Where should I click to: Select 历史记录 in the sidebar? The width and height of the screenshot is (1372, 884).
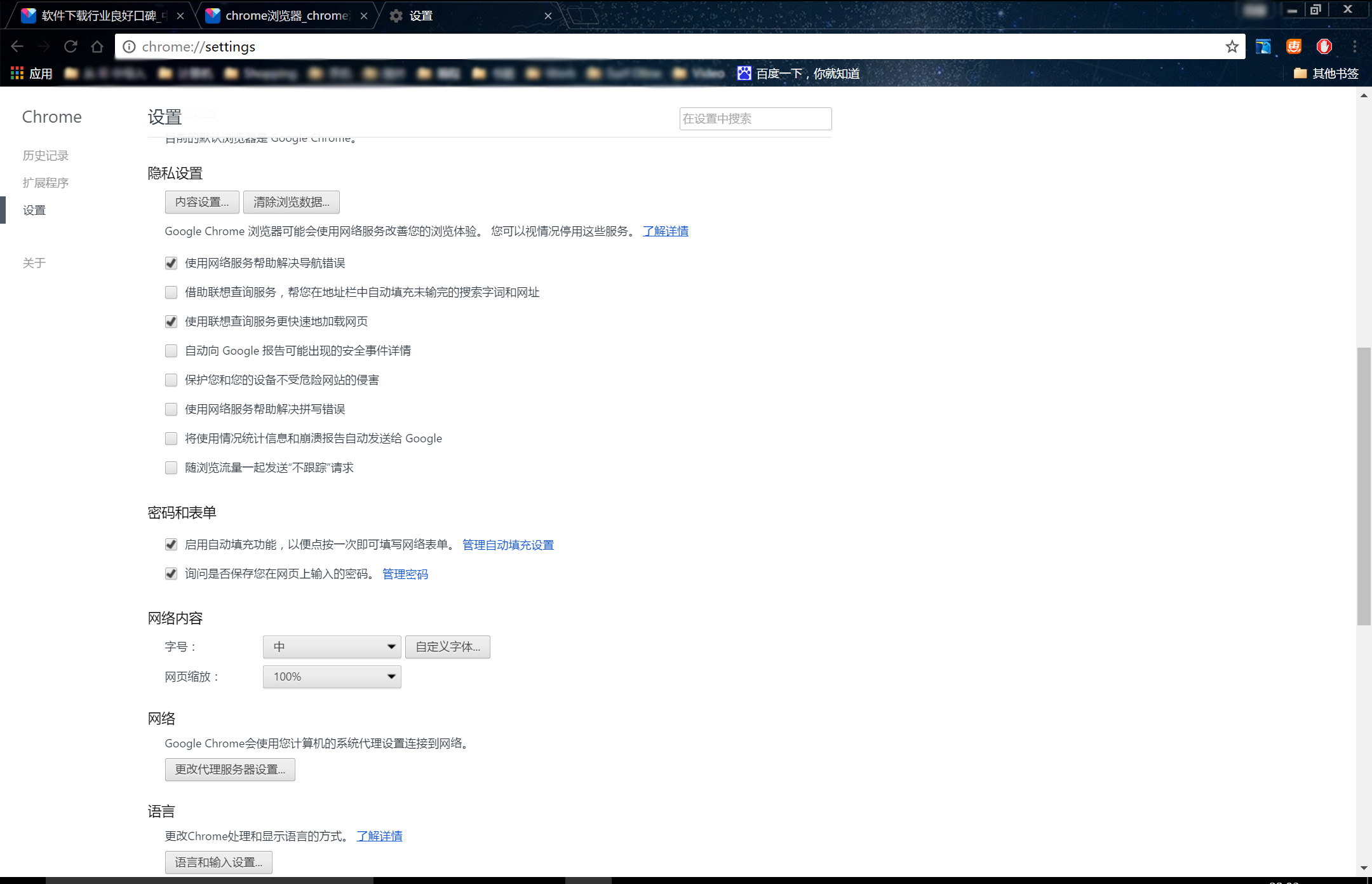pos(45,156)
